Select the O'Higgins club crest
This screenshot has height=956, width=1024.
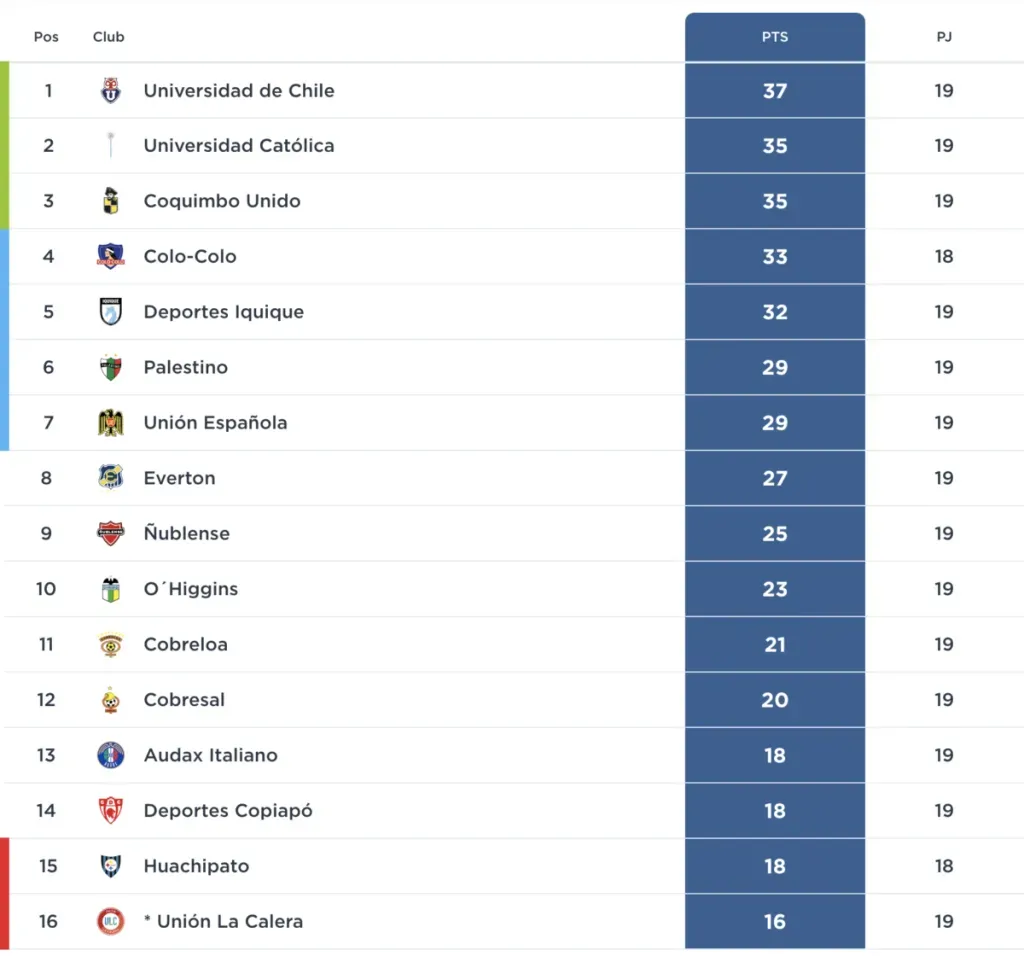click(110, 589)
